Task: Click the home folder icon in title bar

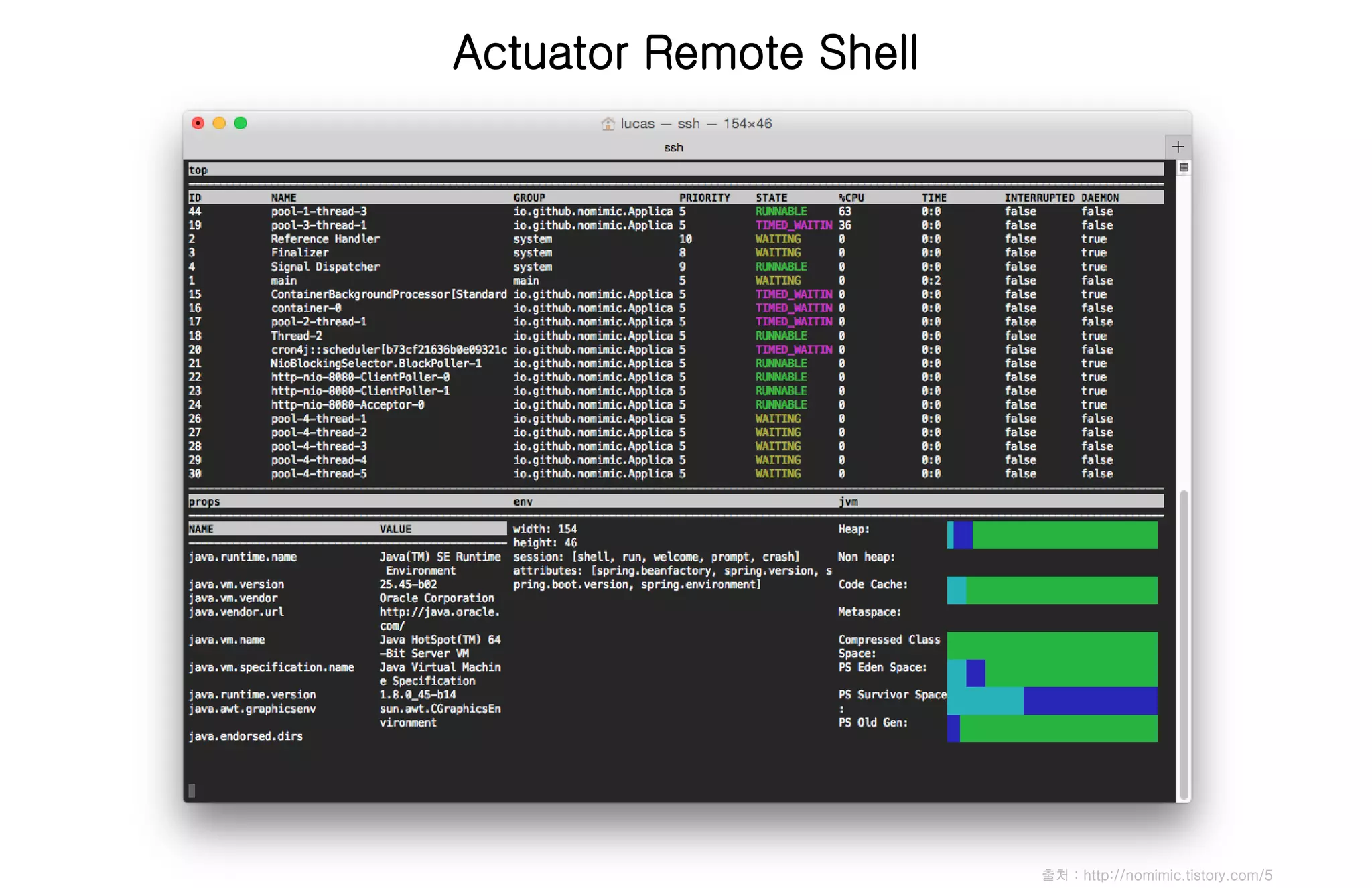Action: click(608, 123)
